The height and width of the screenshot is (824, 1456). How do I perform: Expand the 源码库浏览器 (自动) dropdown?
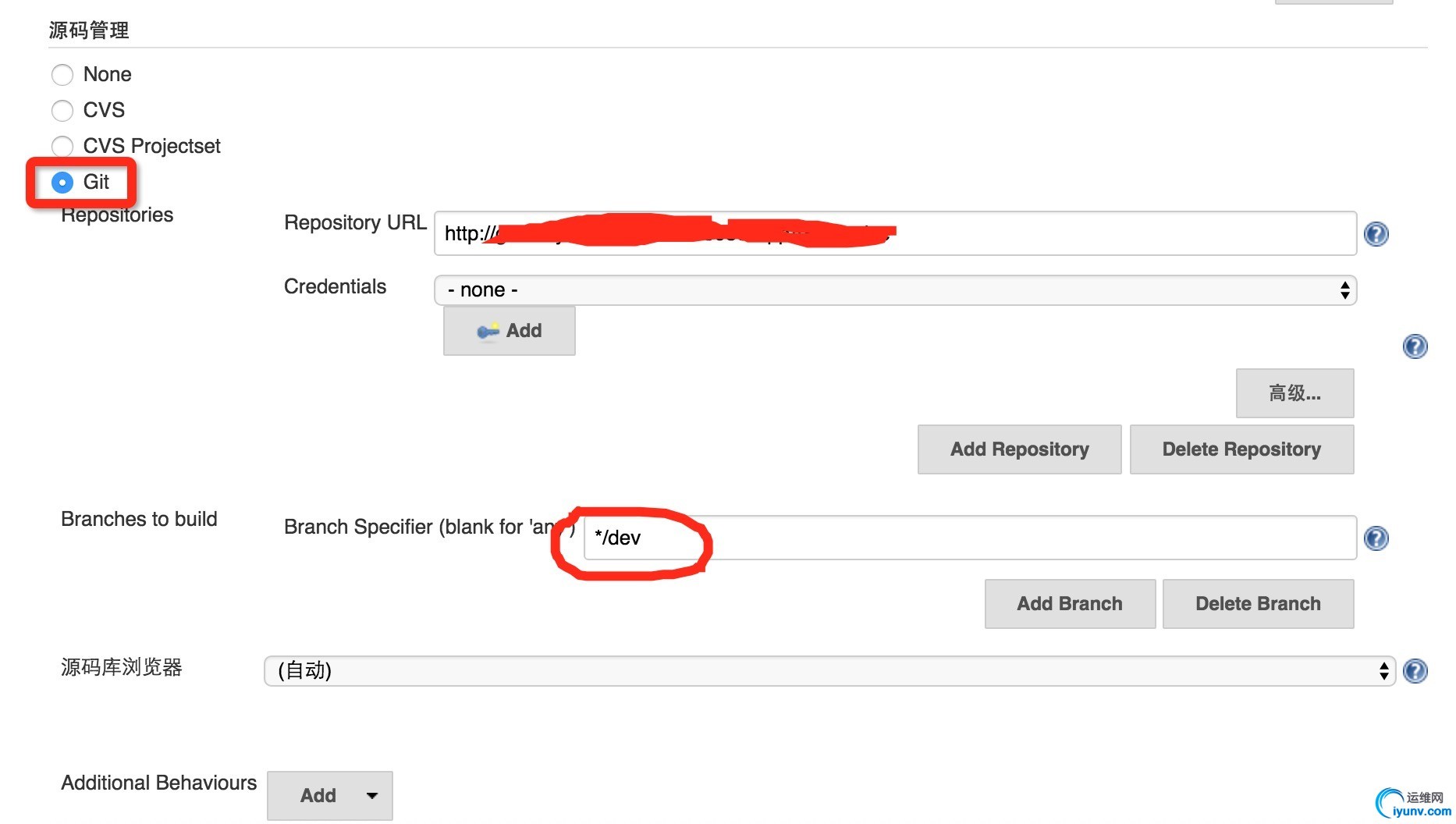pos(829,671)
